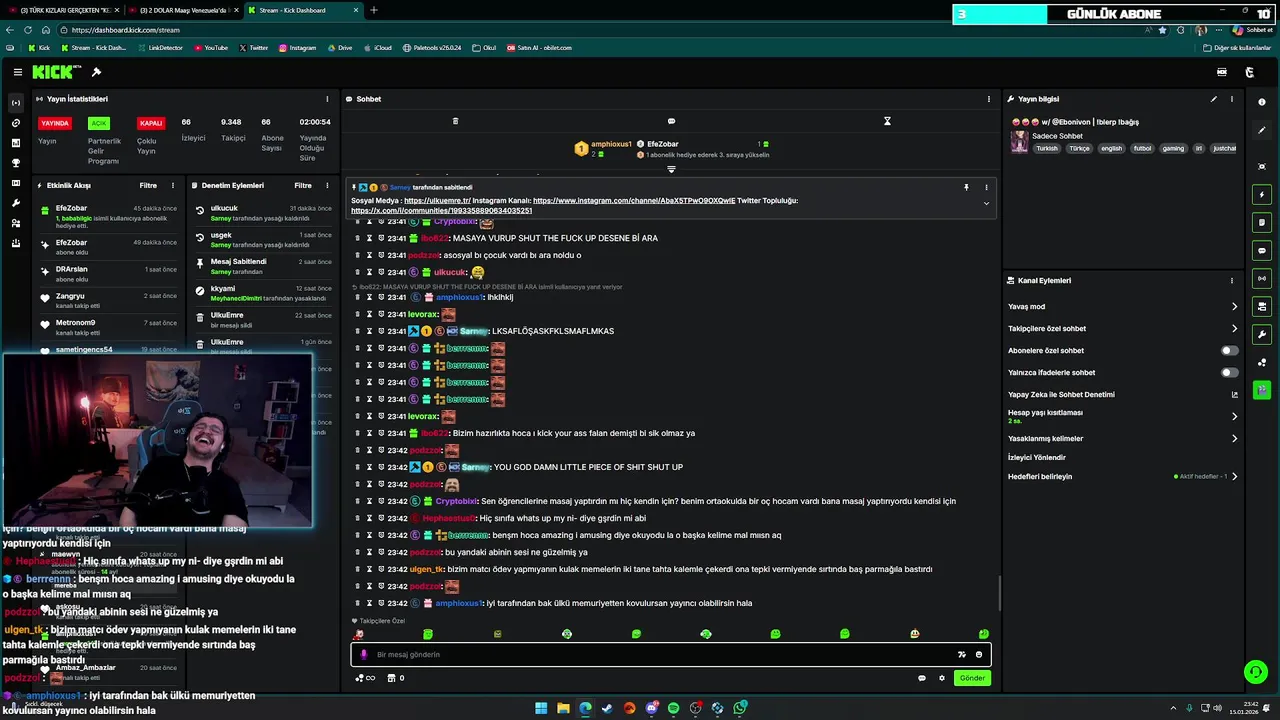Open the link icon in left sidebar
The image size is (1280, 720).
point(16,123)
